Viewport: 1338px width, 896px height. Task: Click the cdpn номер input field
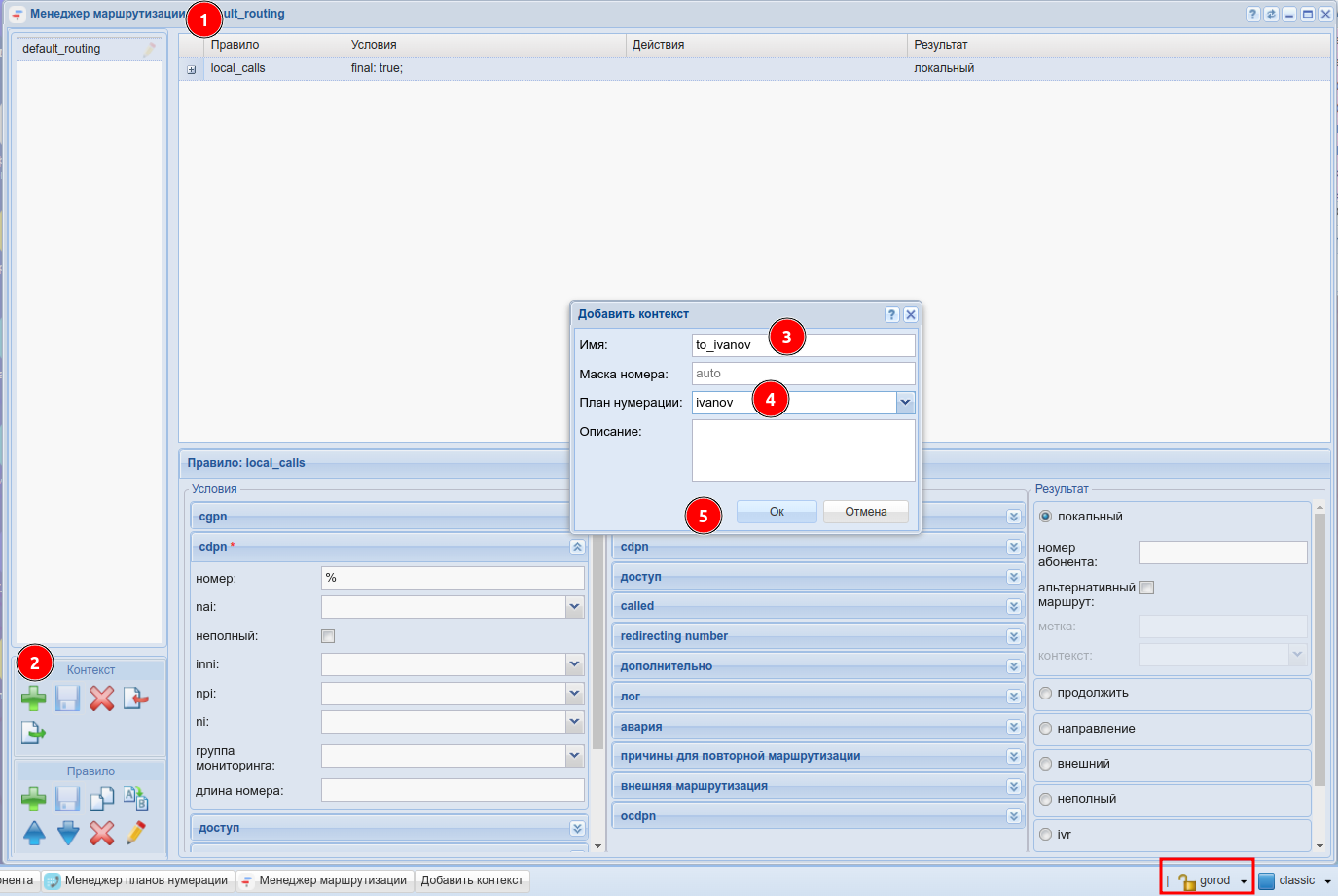(452, 578)
